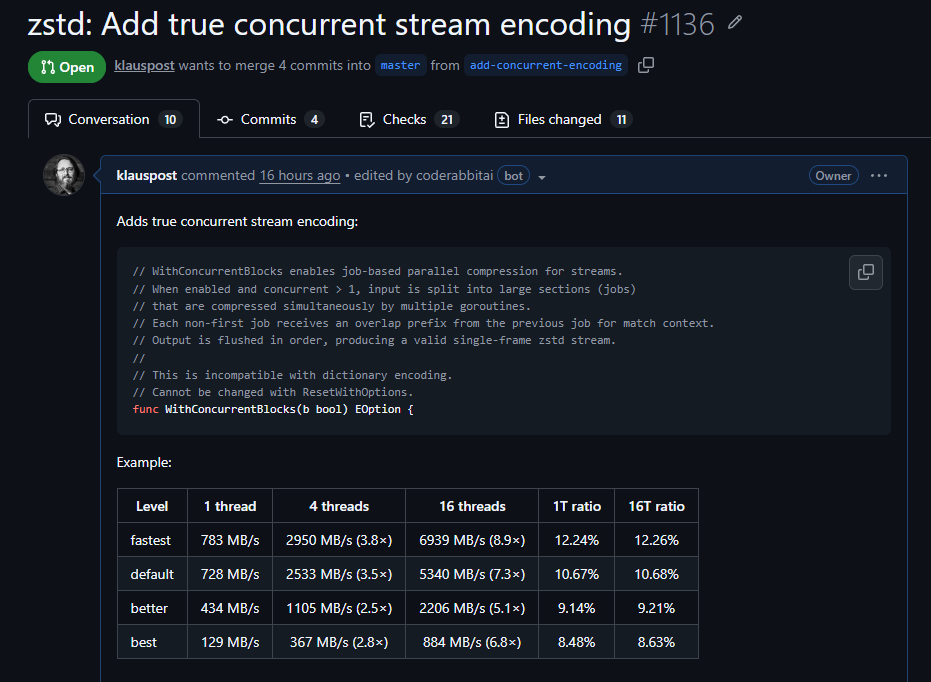Click the '6939 MB/s (8.9×)' cell

472,540
